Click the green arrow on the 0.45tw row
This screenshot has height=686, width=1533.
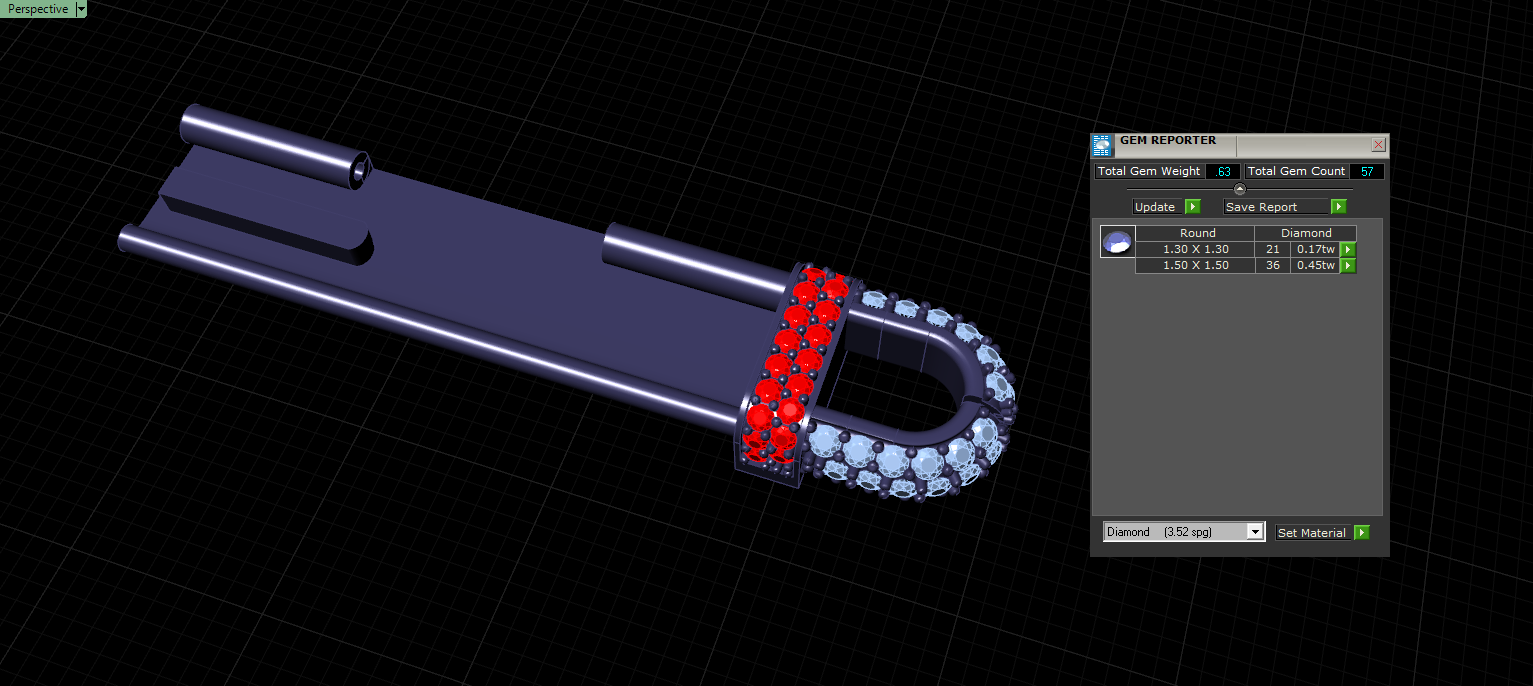coord(1348,265)
